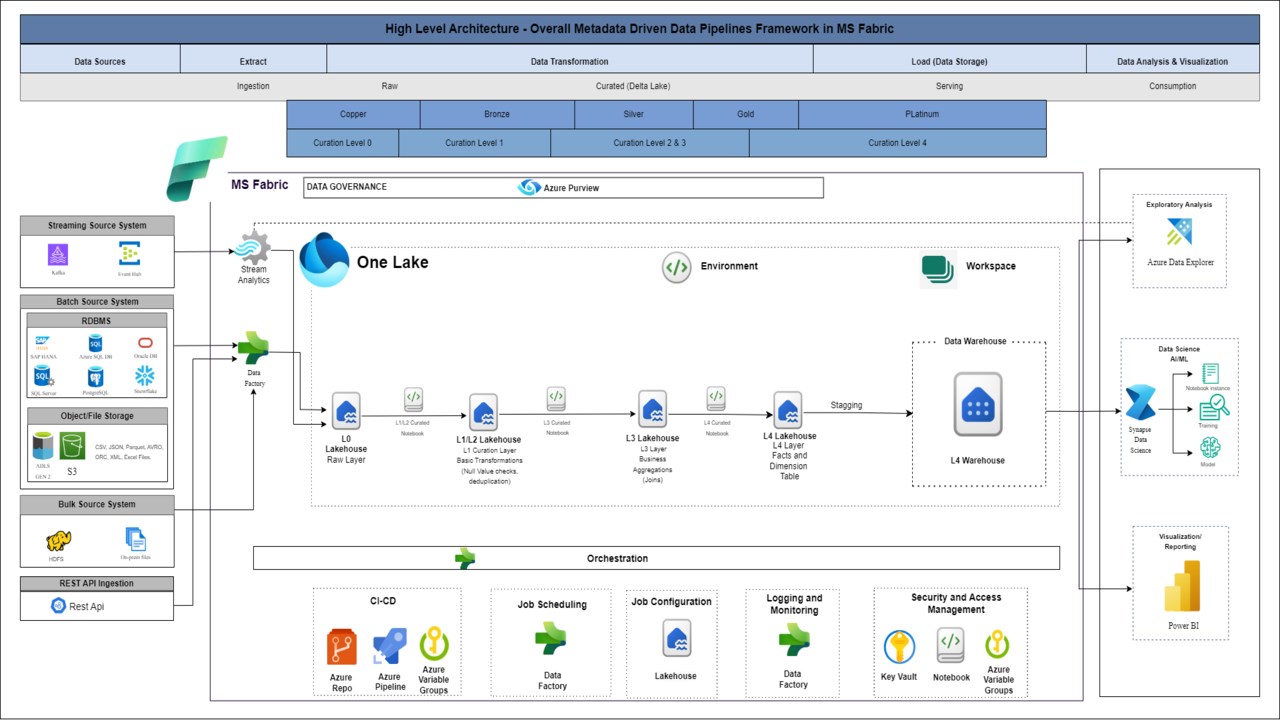Screen dimensions: 1280x720
Task: Click the L1/L2 Curated Notebook icon
Action: 413,400
